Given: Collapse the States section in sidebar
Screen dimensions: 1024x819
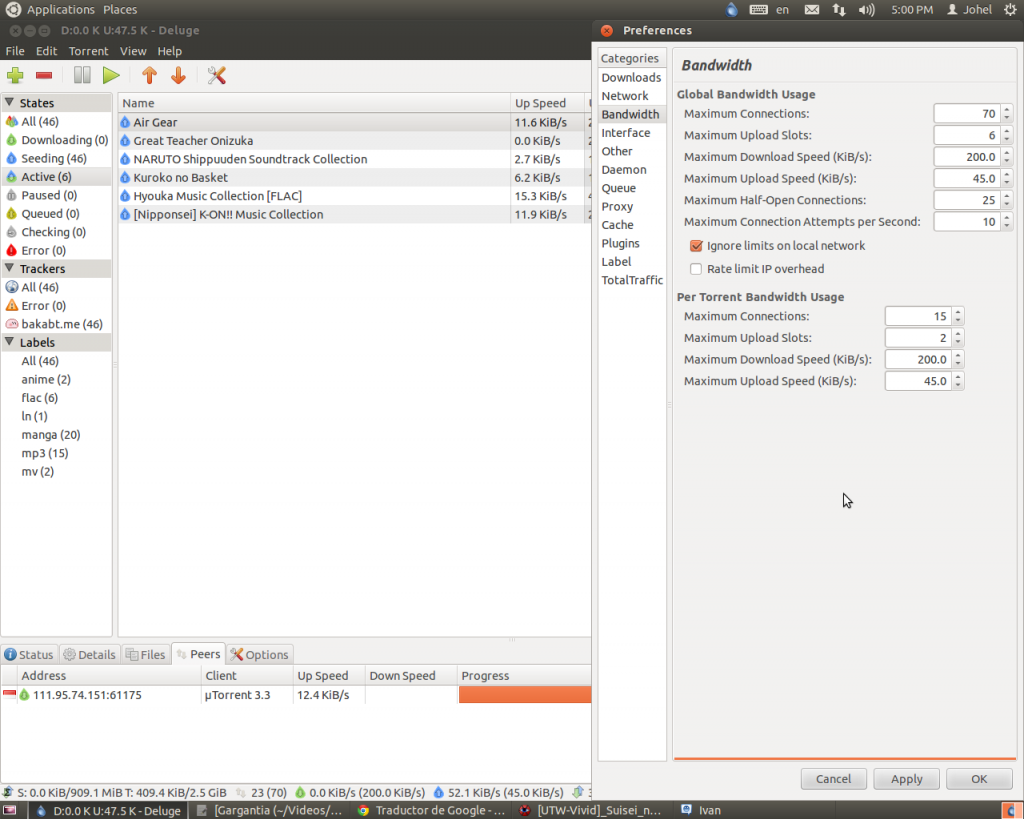Looking at the screenshot, I should [10, 103].
